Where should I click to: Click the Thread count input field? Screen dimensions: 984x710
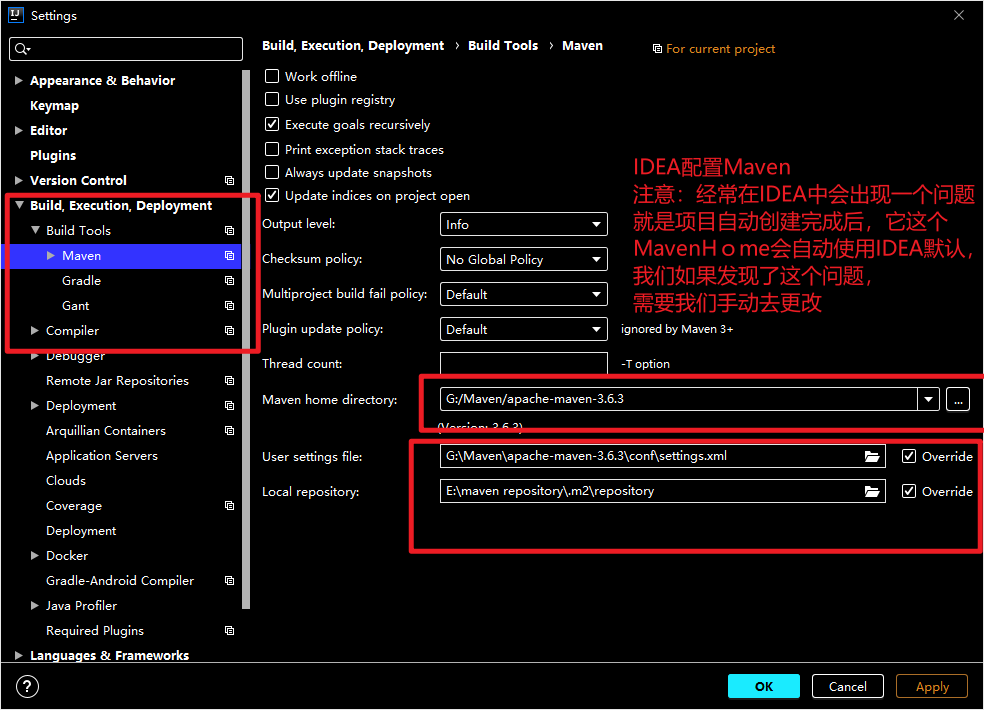pyautogui.click(x=523, y=363)
